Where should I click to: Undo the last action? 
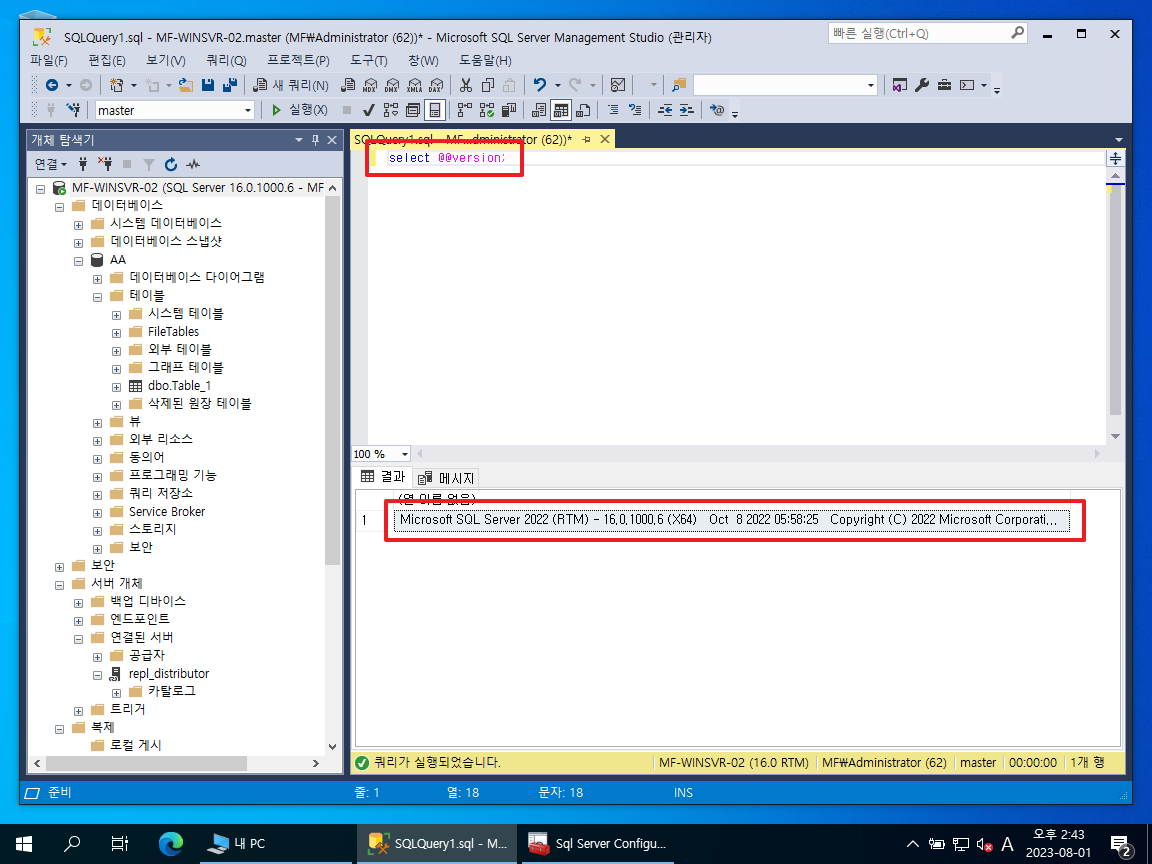coord(540,85)
